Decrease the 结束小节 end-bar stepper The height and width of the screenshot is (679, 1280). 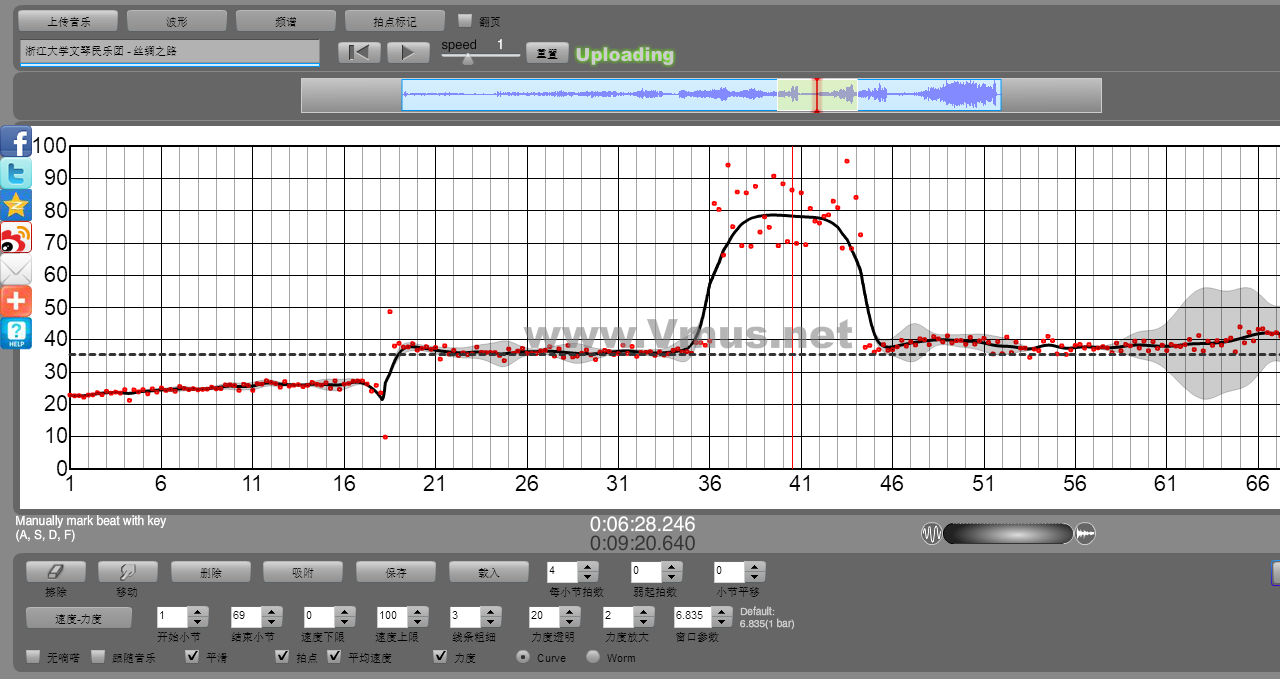click(x=270, y=622)
